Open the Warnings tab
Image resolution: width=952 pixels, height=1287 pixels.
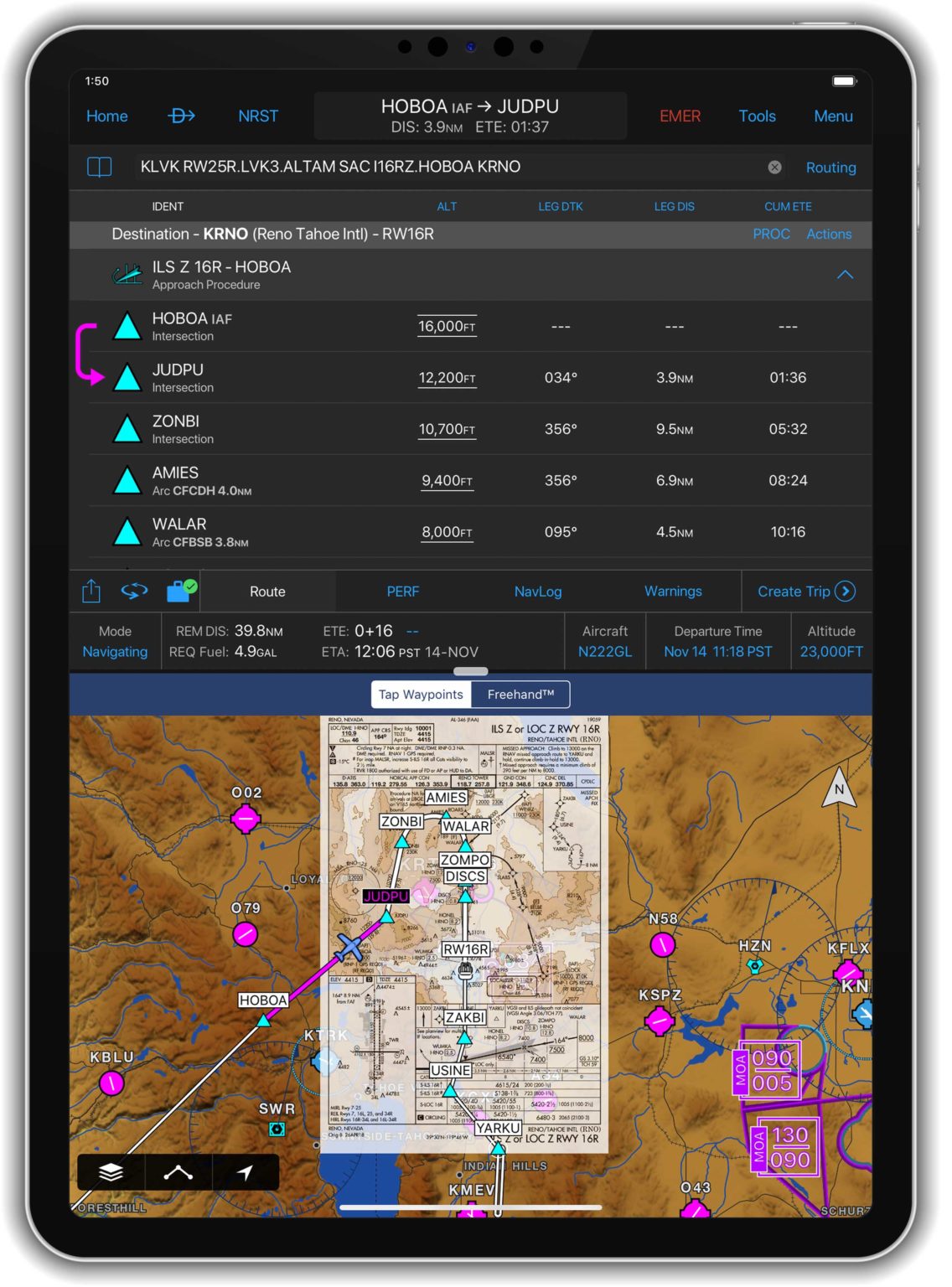pyautogui.click(x=673, y=592)
